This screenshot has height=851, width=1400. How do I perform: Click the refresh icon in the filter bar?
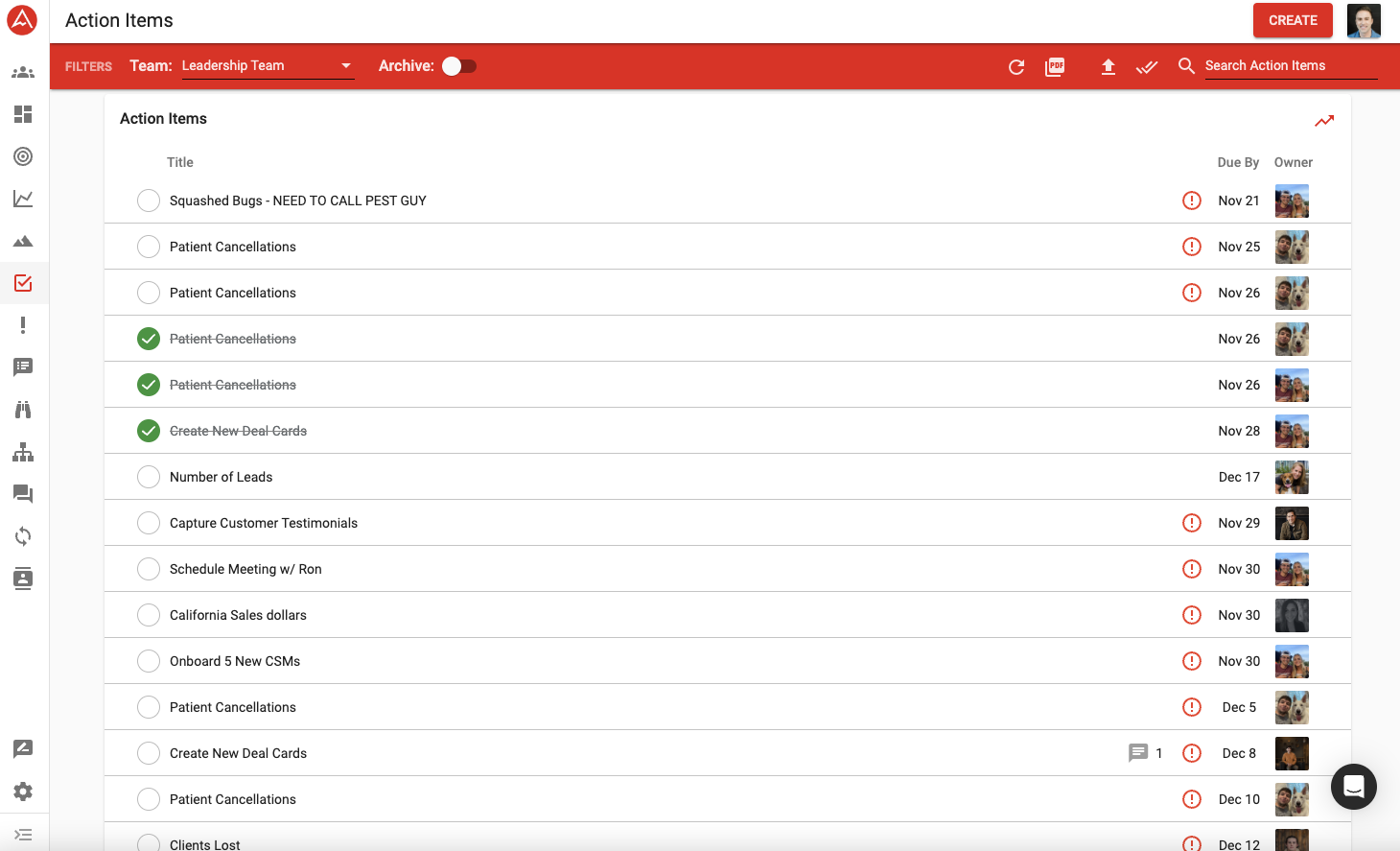tap(1016, 66)
